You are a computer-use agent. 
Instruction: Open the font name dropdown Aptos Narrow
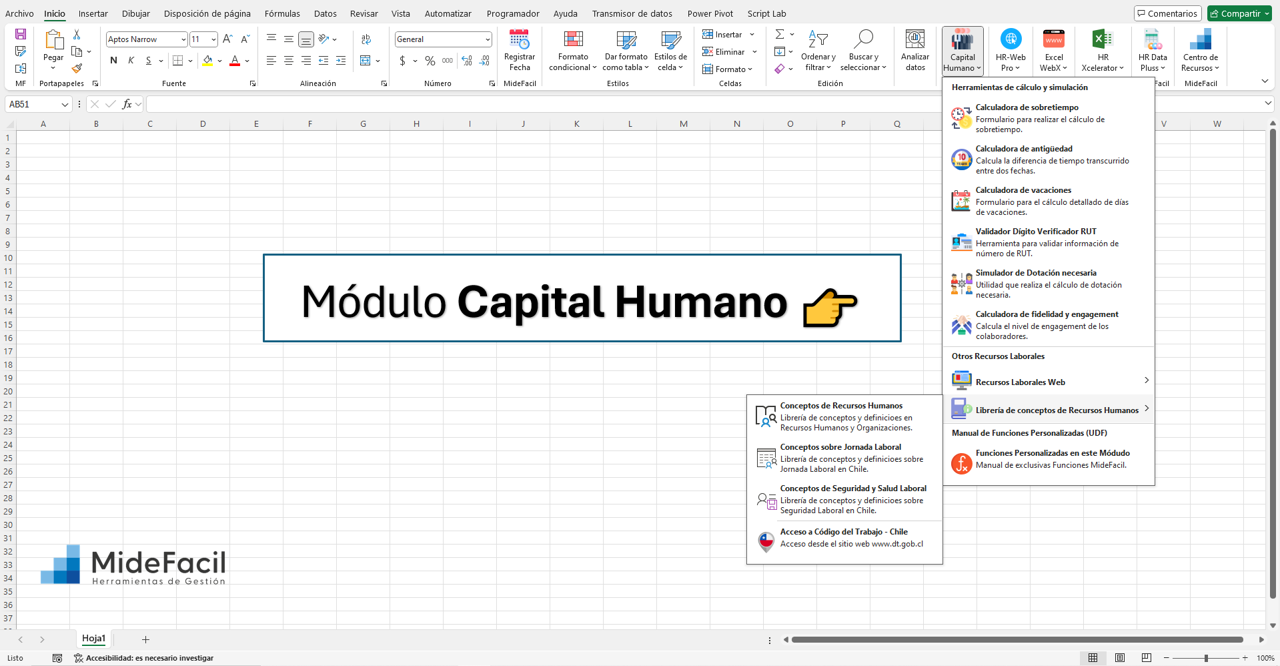point(183,39)
